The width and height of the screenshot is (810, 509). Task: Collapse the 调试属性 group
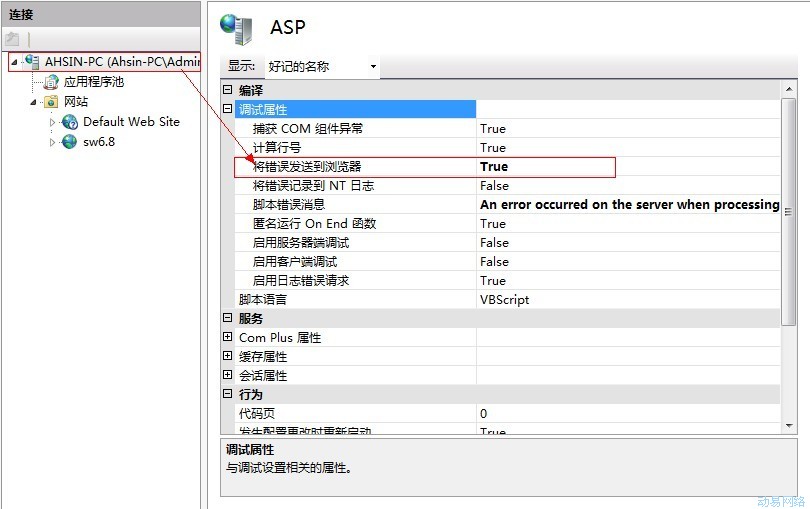(228, 110)
